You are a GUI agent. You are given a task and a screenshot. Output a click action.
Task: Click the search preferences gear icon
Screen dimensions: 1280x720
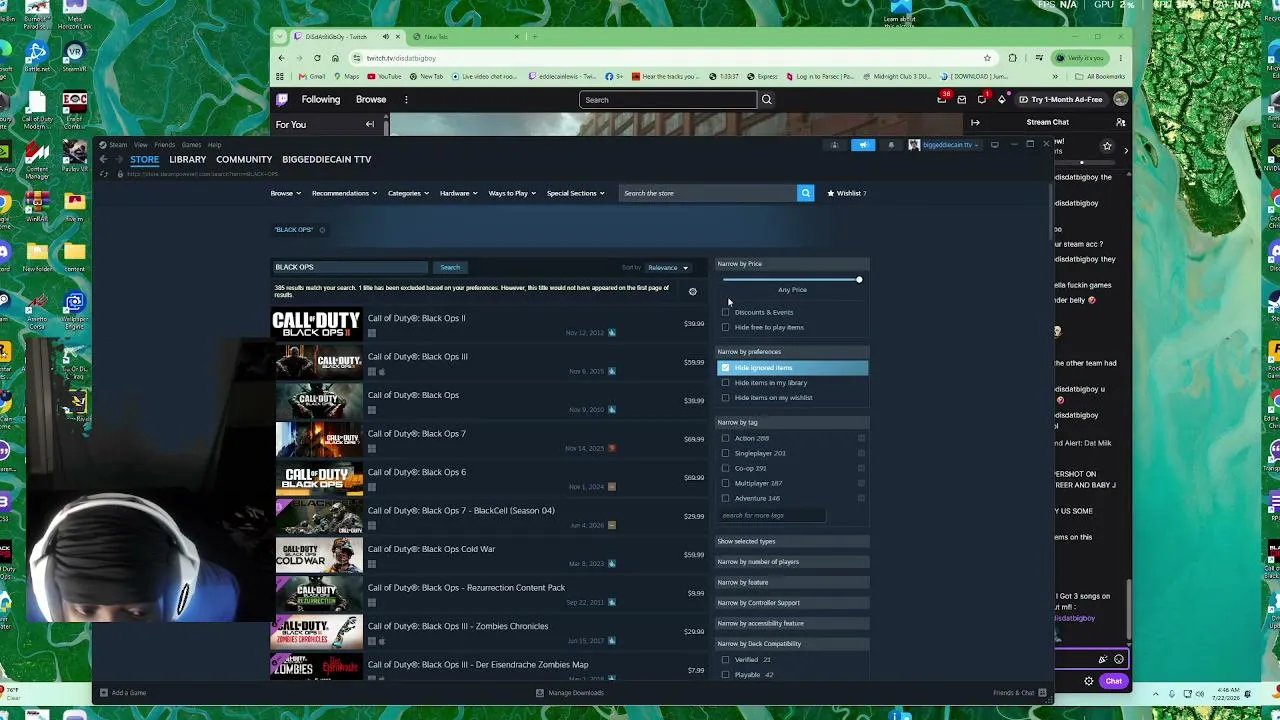pyautogui.click(x=692, y=292)
